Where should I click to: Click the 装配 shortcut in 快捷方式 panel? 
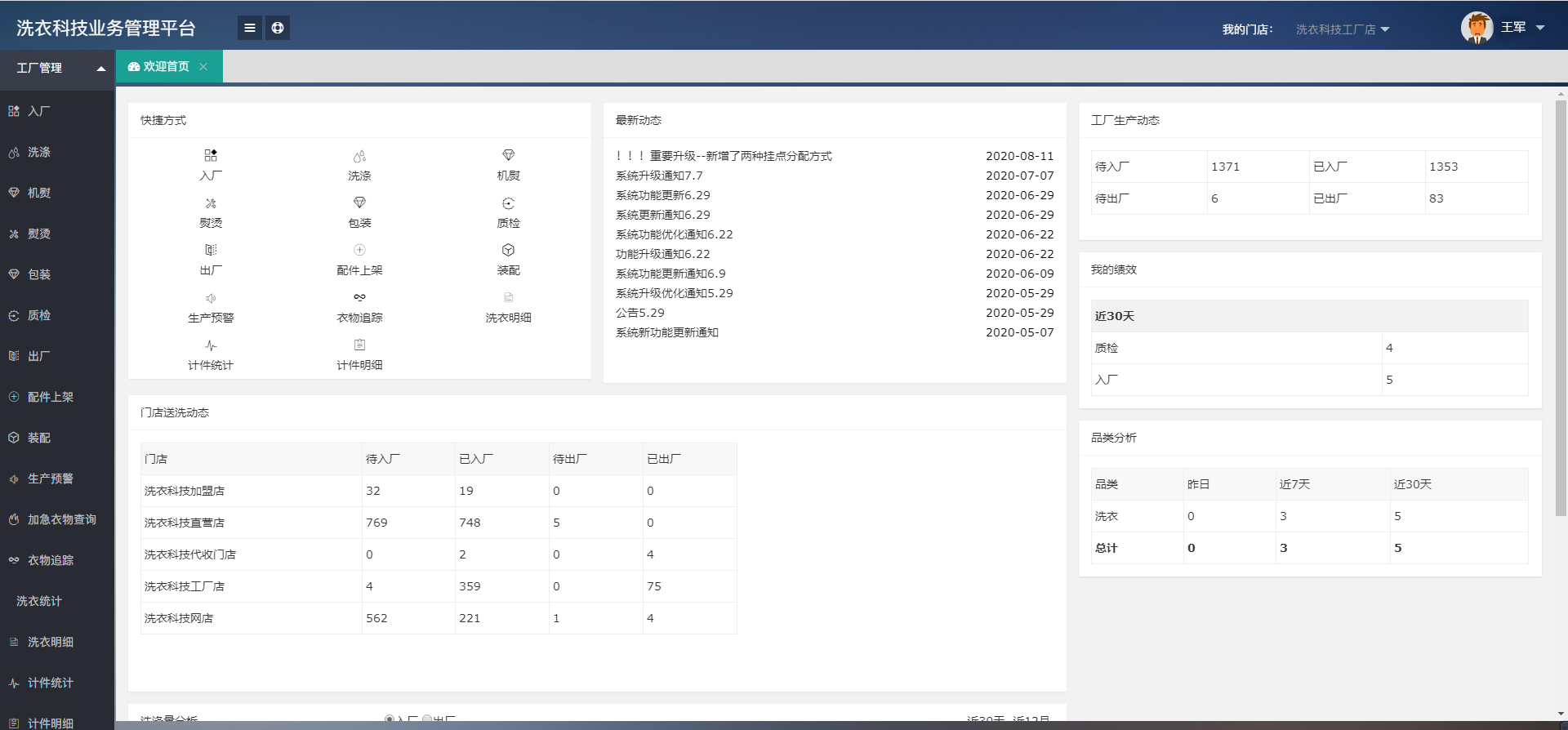(508, 260)
